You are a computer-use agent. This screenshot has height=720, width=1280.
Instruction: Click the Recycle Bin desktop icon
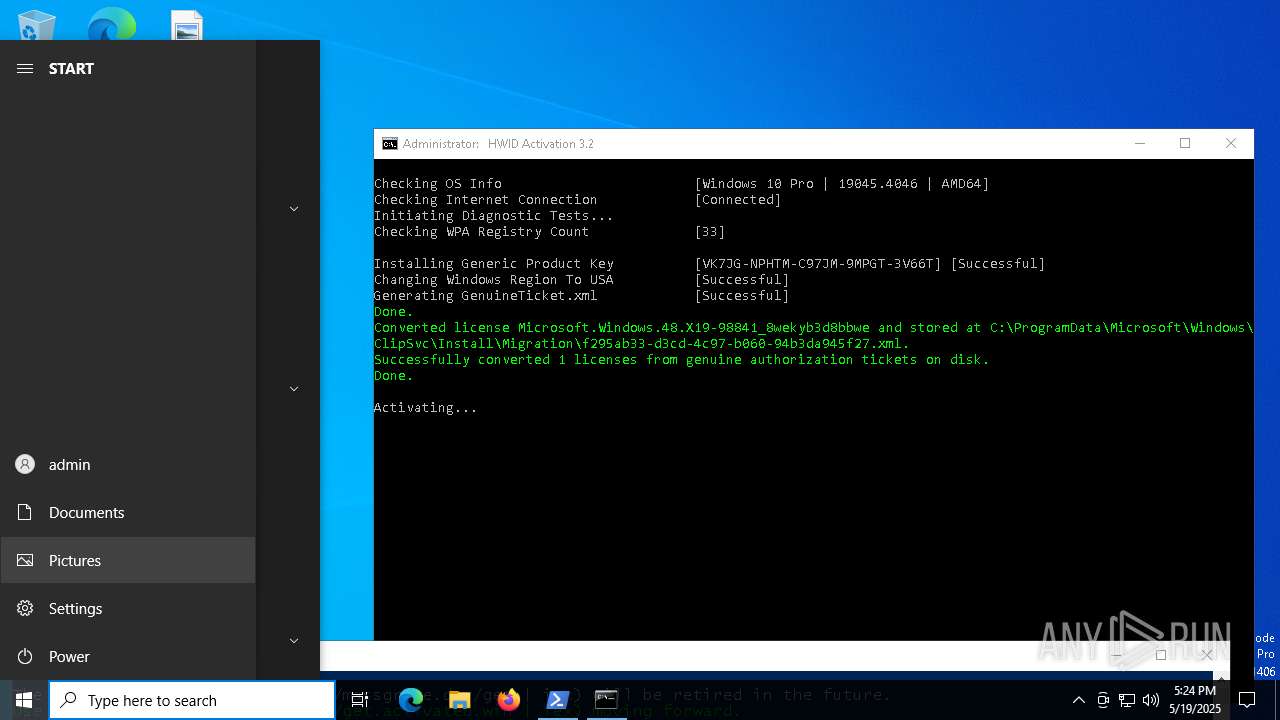point(37,25)
